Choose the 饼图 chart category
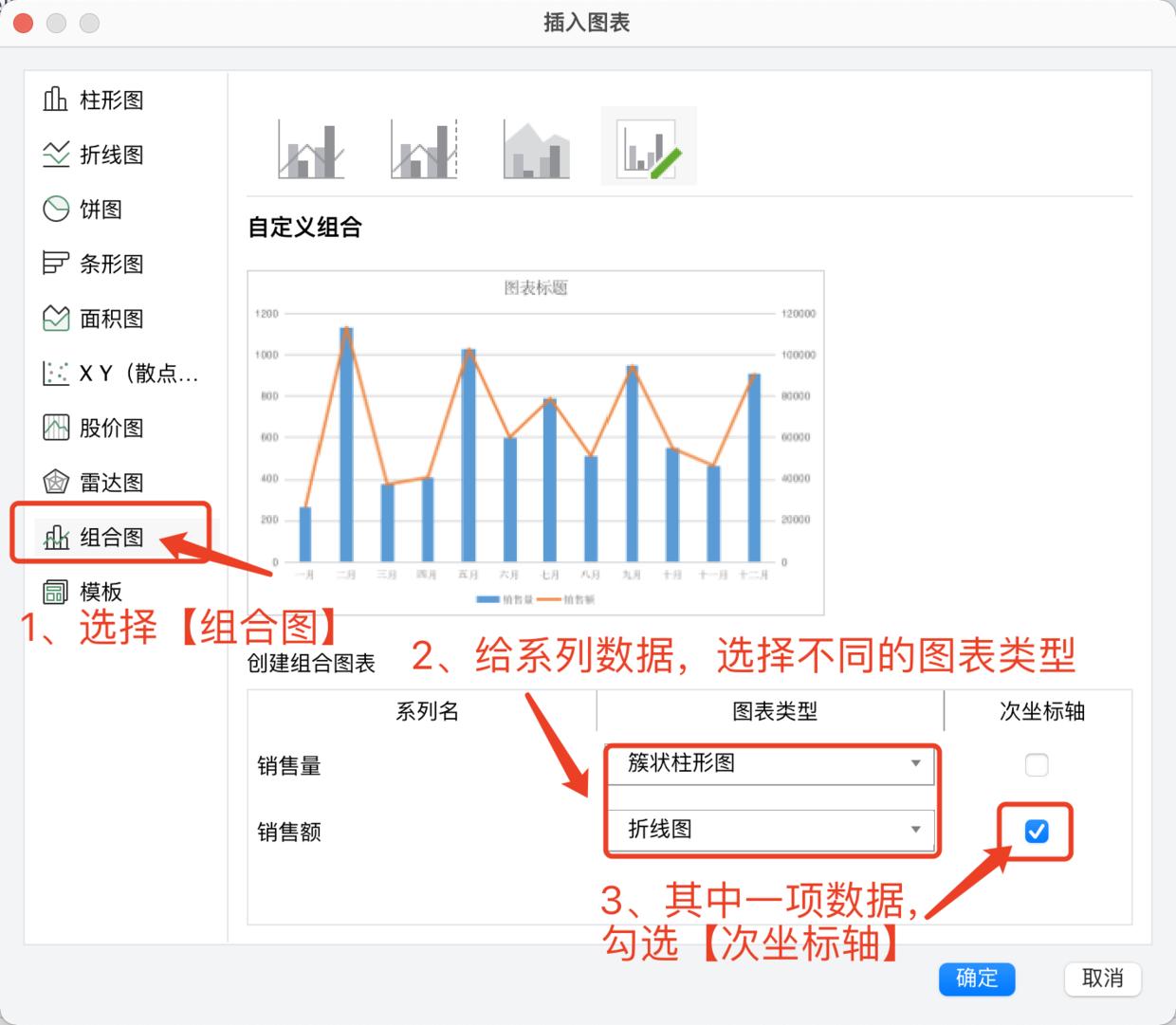The image size is (1176, 1025). pyautogui.click(x=100, y=210)
